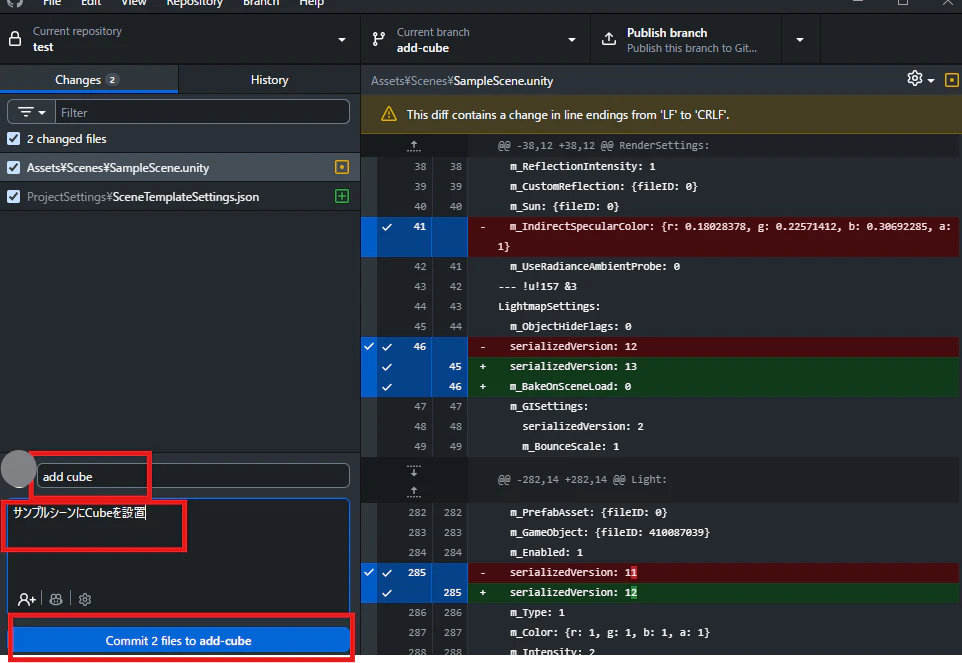Switch to the History tab
The image size is (962, 663).
[x=269, y=80]
